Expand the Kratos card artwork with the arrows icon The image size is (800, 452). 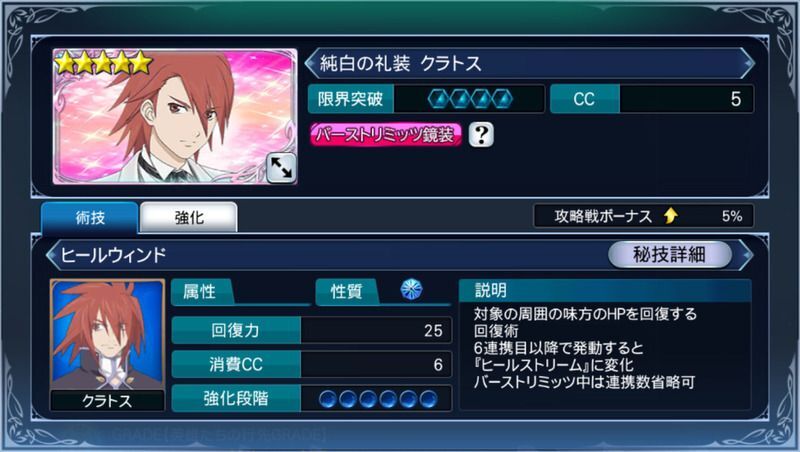pyautogui.click(x=281, y=168)
